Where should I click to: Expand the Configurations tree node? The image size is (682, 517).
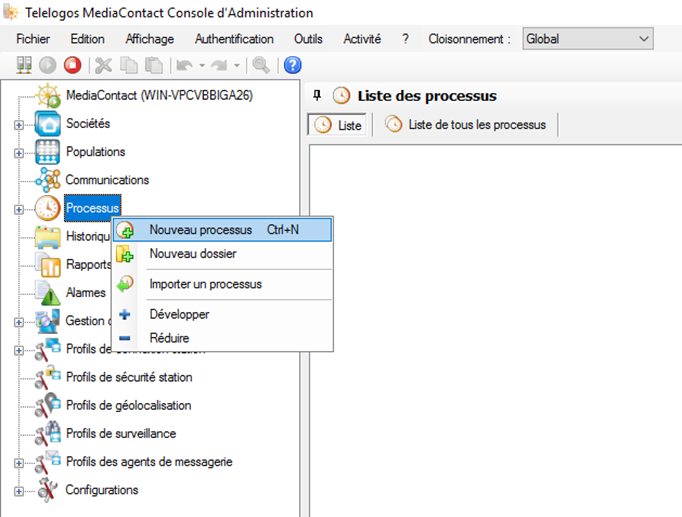19,491
